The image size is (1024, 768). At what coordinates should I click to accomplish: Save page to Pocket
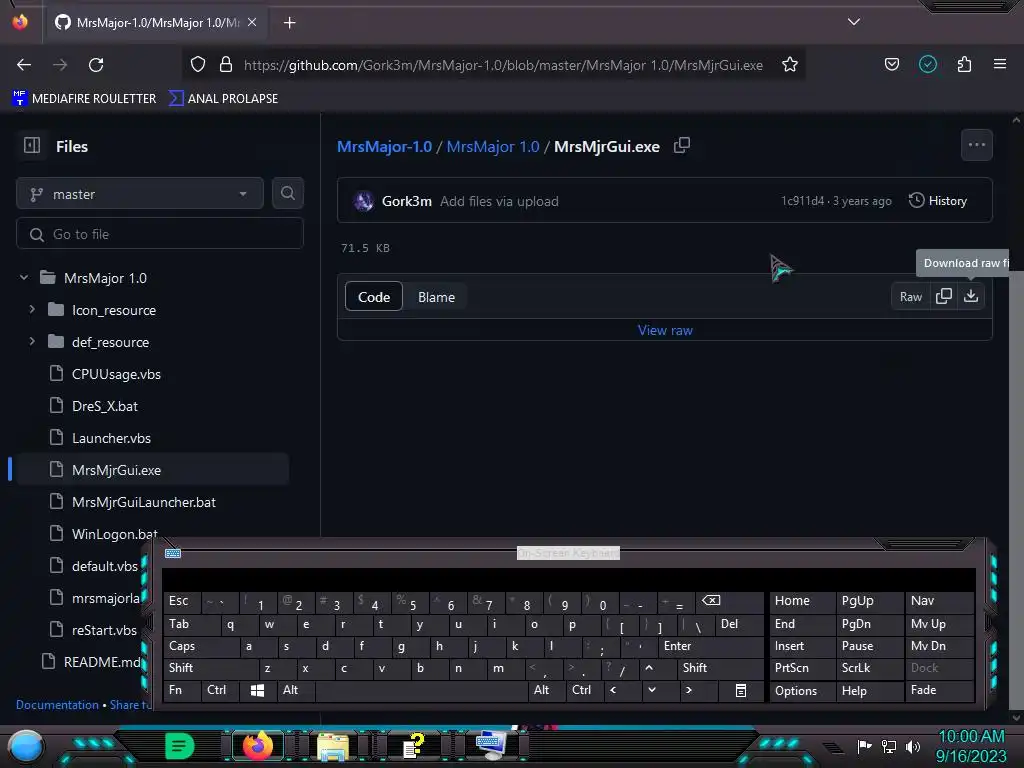891,64
